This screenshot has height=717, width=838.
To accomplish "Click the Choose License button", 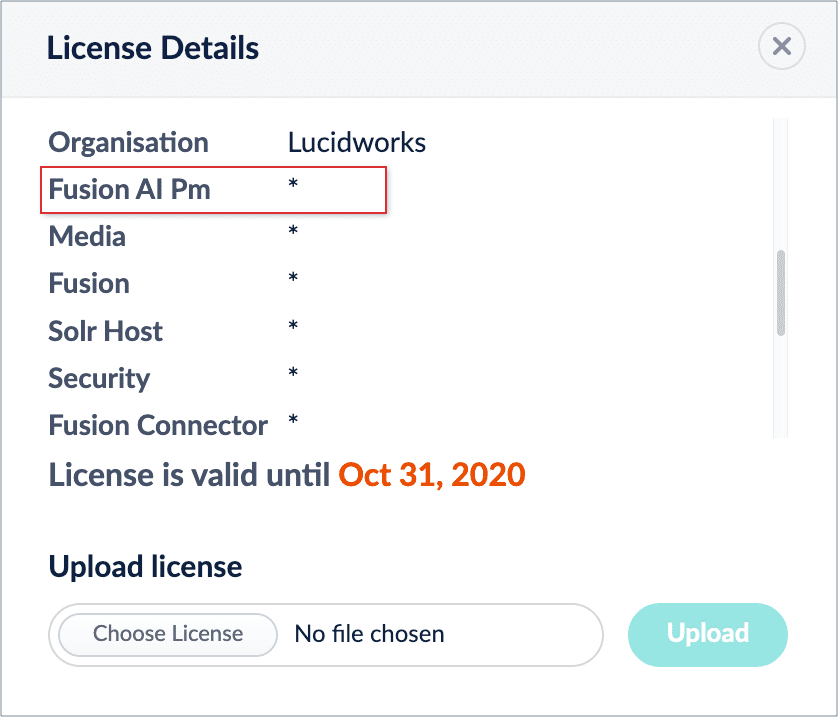I will coord(168,634).
